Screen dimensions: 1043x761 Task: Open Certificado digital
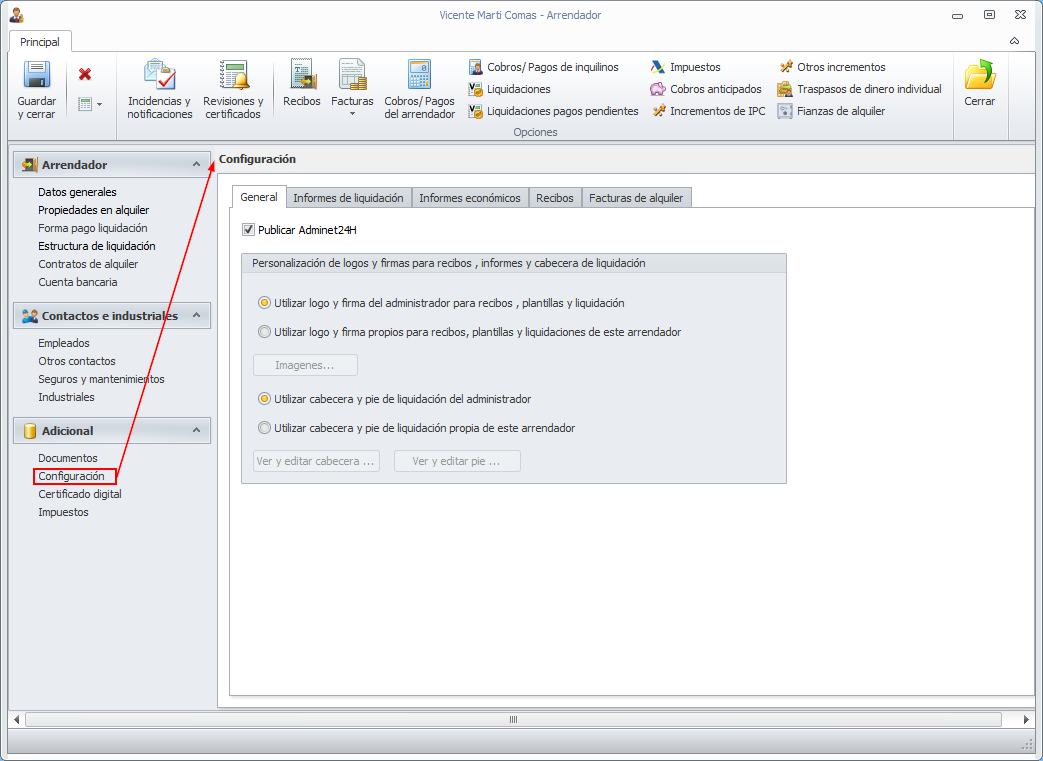click(x=80, y=494)
